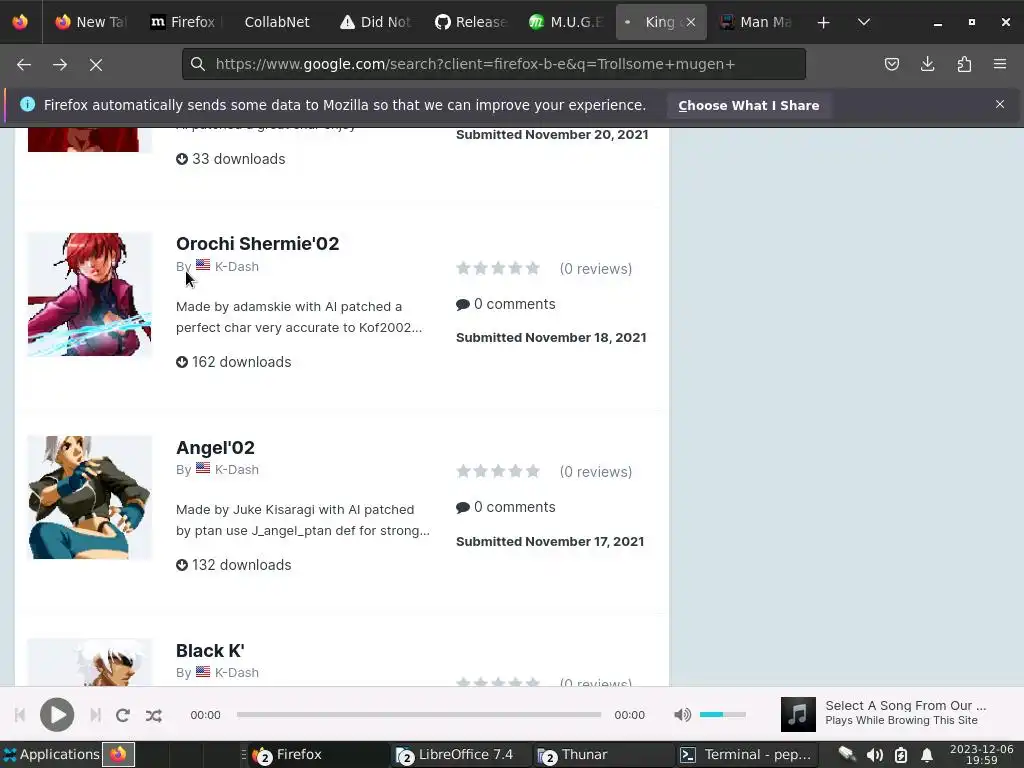Image resolution: width=1024 pixels, height=768 pixels.
Task: Skip to previous track in player
Action: (20, 715)
